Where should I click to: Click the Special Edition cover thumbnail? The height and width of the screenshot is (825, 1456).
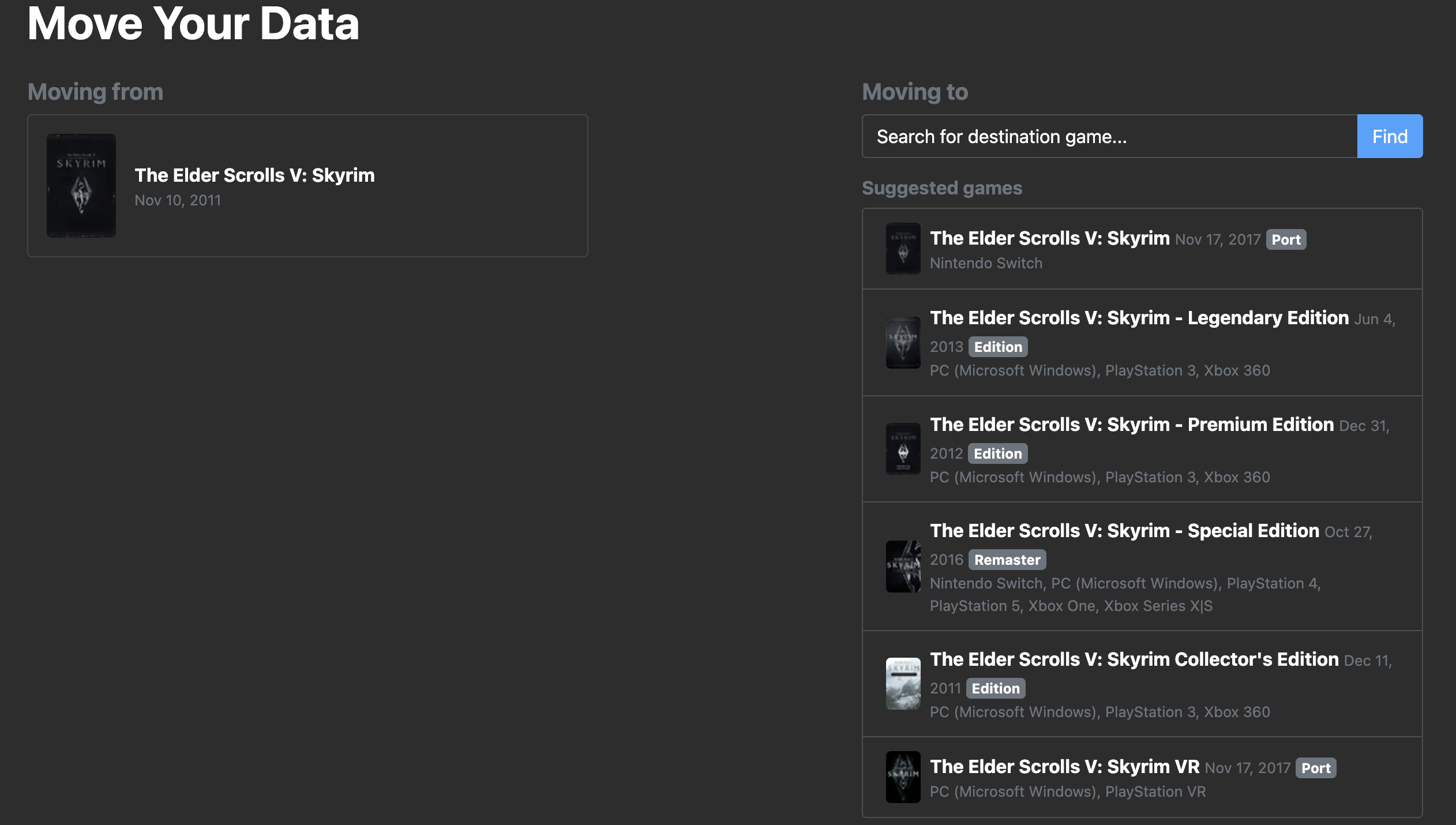[903, 567]
